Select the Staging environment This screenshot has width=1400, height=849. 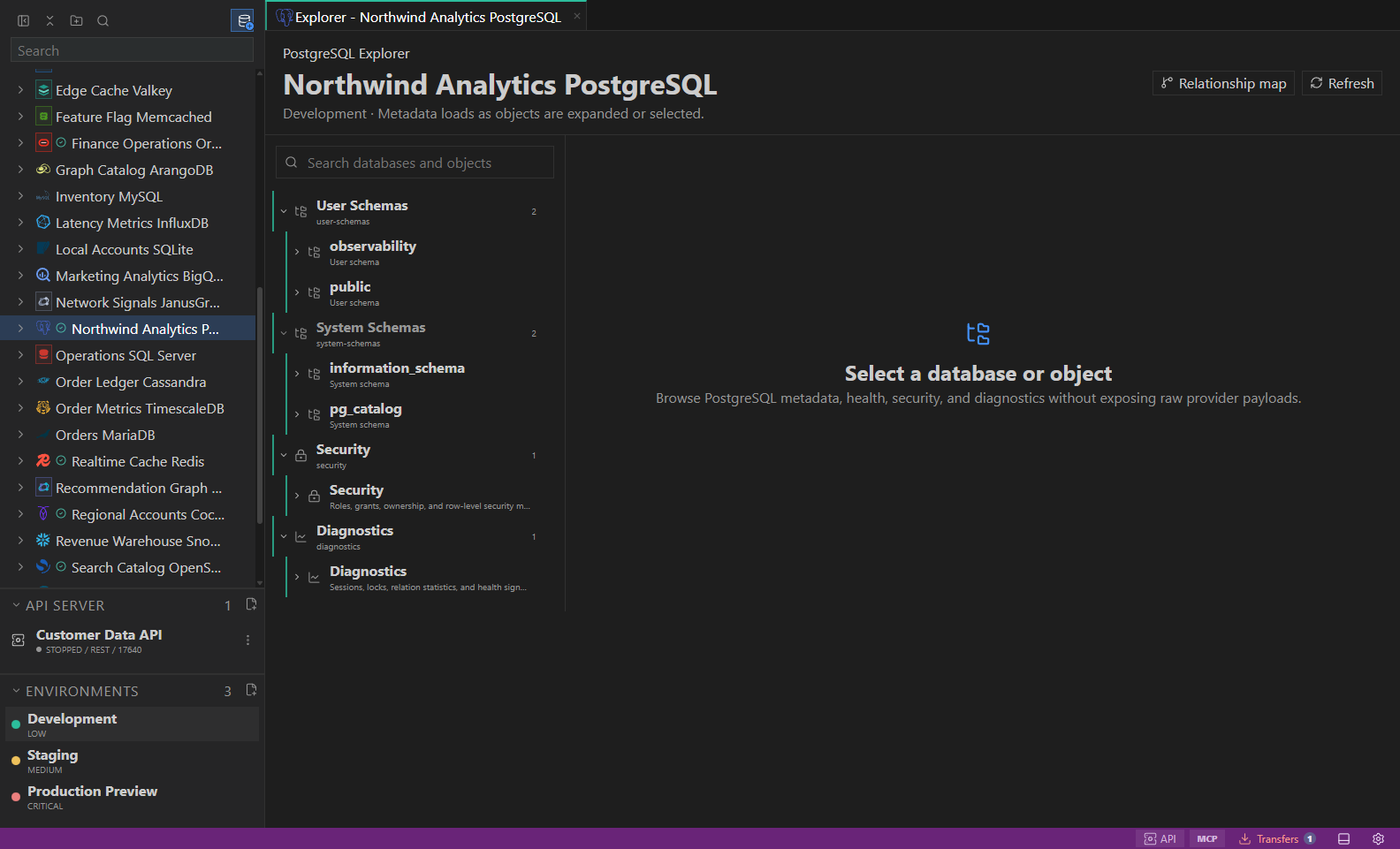[x=133, y=761]
